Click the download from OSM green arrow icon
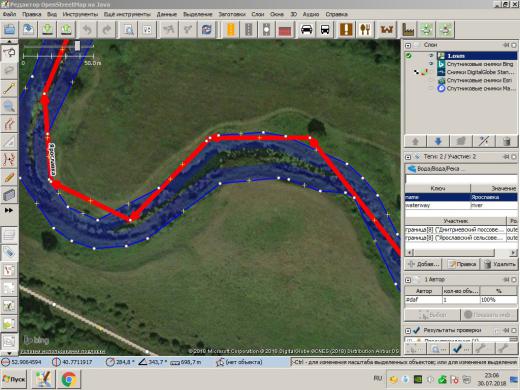The image size is (520, 390). (48, 30)
